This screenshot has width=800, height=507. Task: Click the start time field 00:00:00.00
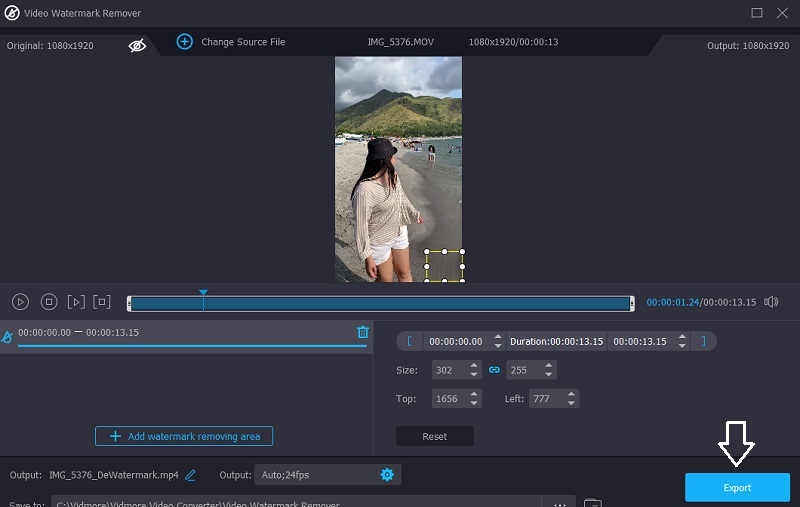click(x=456, y=341)
